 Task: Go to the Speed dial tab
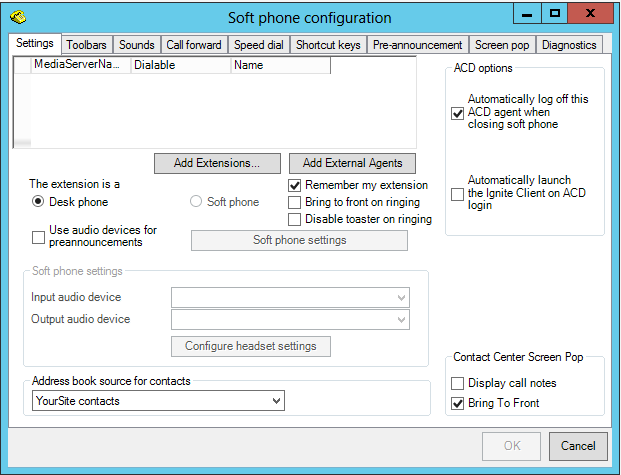(259, 45)
